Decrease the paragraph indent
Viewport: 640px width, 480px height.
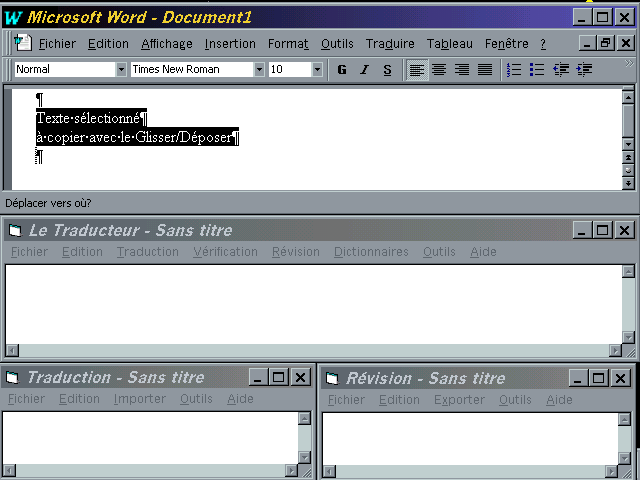tap(561, 70)
